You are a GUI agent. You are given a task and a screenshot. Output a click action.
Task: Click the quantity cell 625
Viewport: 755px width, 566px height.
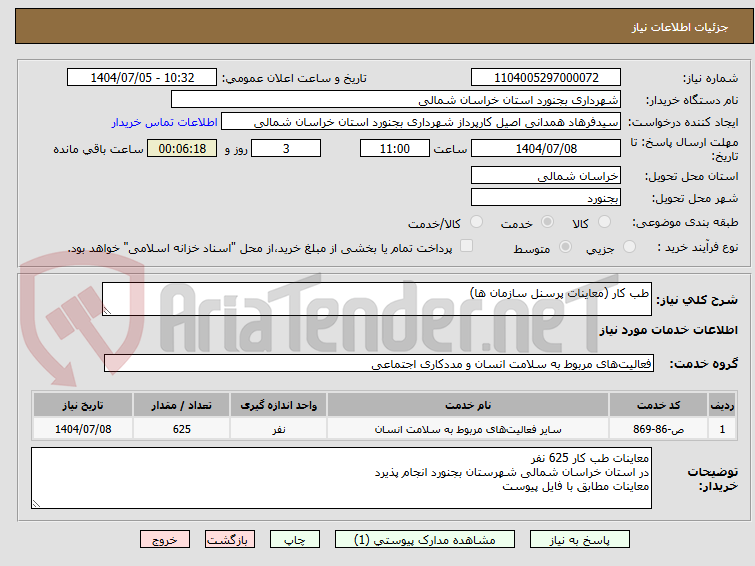(182, 429)
